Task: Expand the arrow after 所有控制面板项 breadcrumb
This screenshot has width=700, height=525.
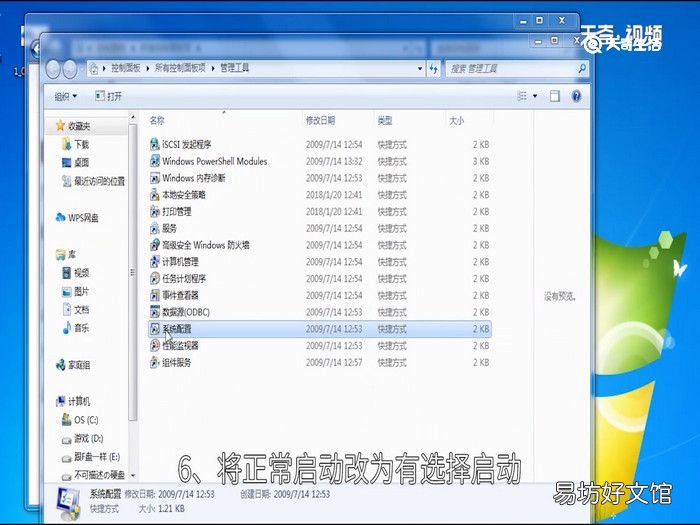Action: pos(213,68)
